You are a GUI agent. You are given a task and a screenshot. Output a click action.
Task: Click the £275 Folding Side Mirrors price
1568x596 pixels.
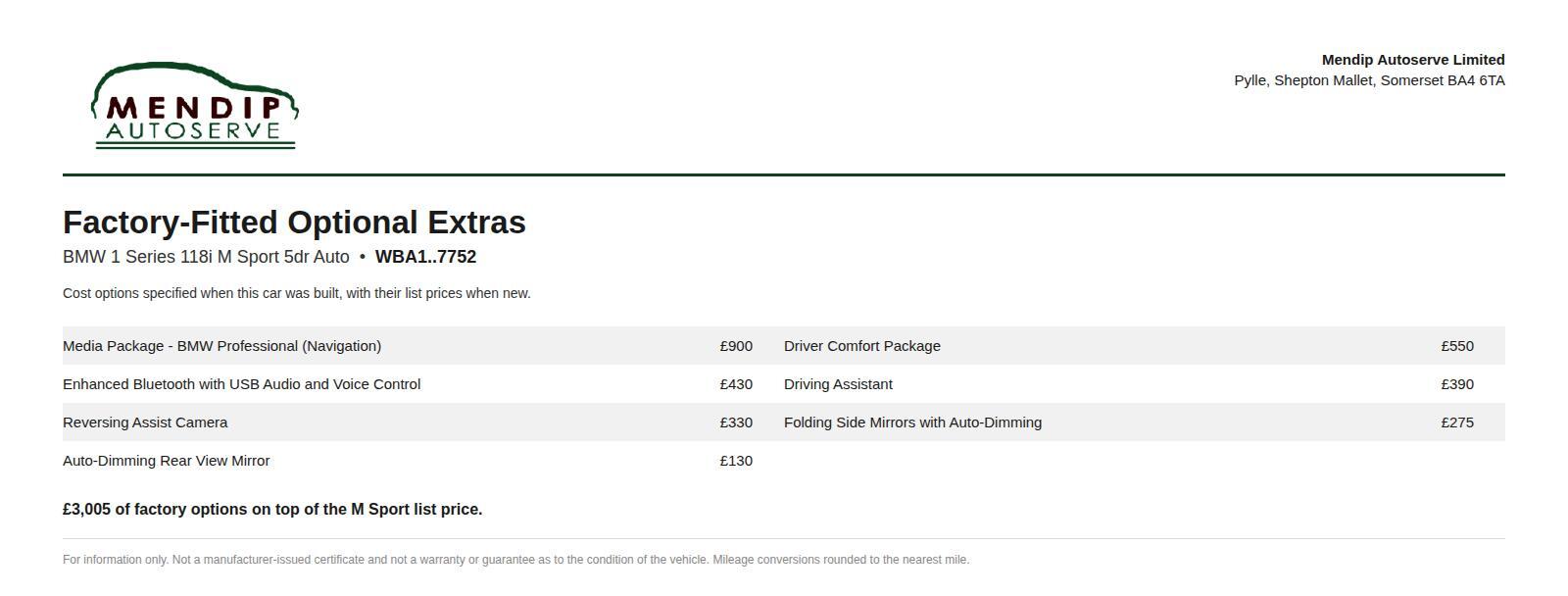pyautogui.click(x=1457, y=422)
